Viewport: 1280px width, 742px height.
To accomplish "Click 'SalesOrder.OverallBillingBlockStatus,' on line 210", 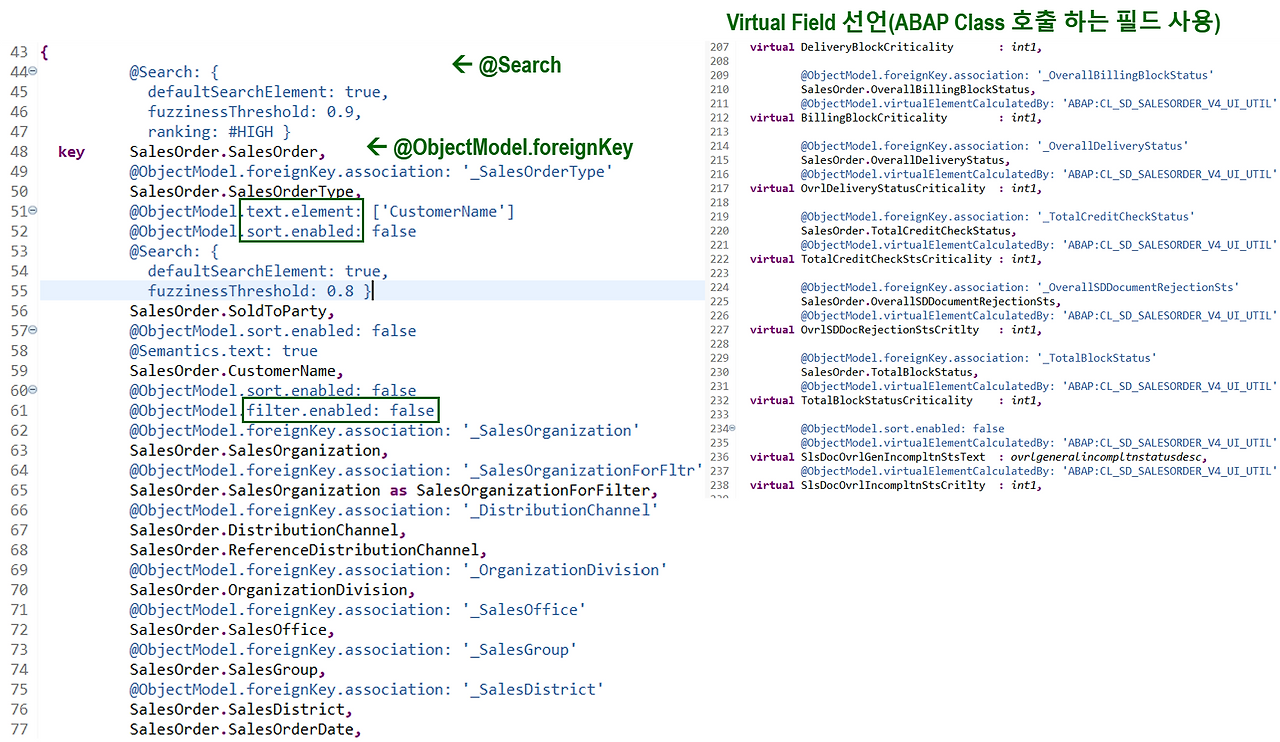I will point(918,89).
